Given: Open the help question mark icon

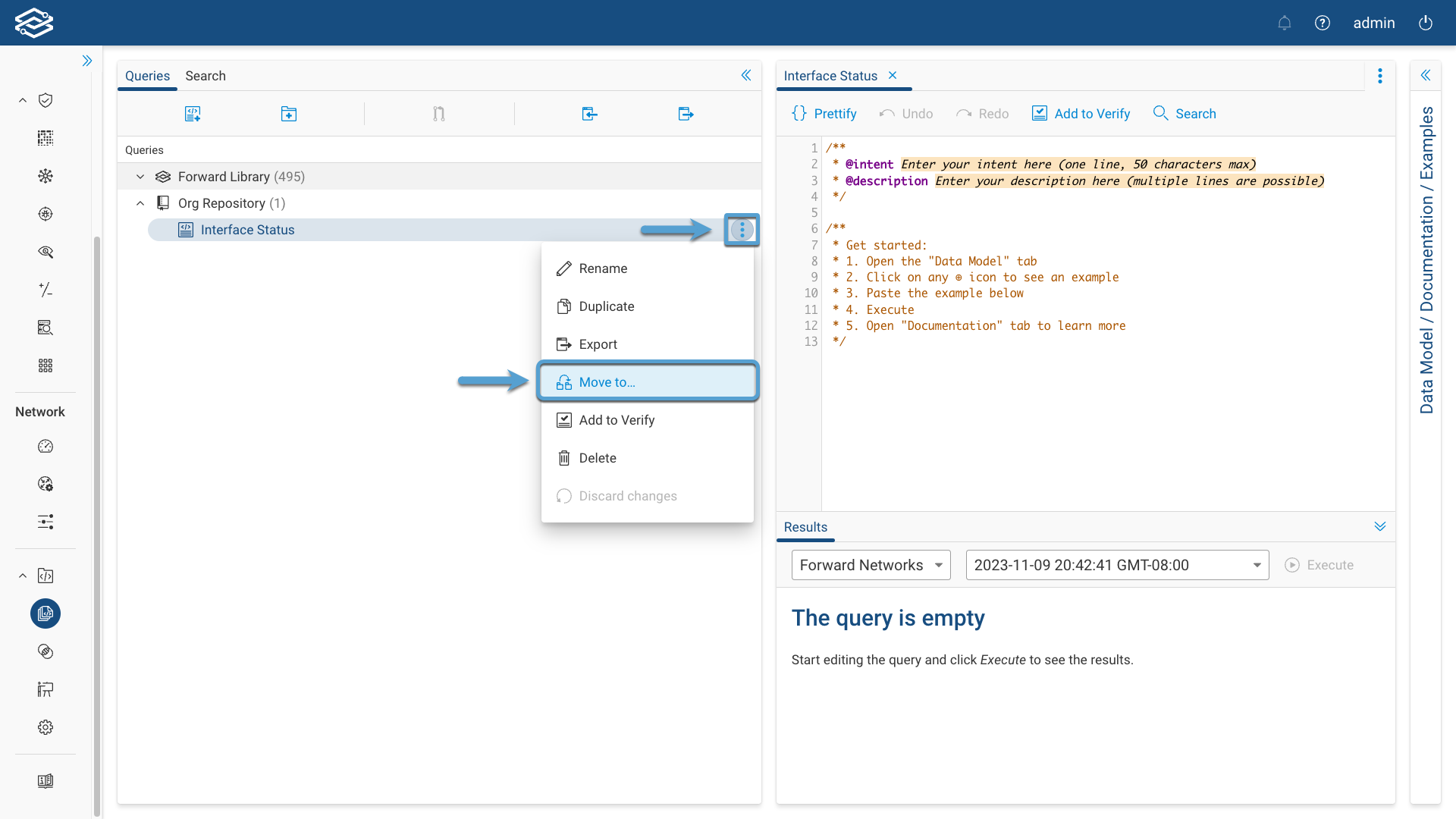Looking at the screenshot, I should click(1322, 23).
